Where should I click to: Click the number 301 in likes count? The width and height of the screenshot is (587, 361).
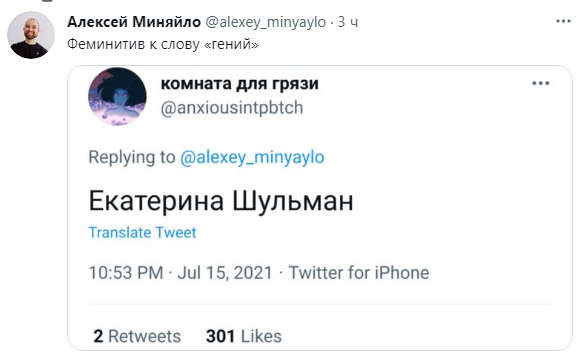point(220,336)
